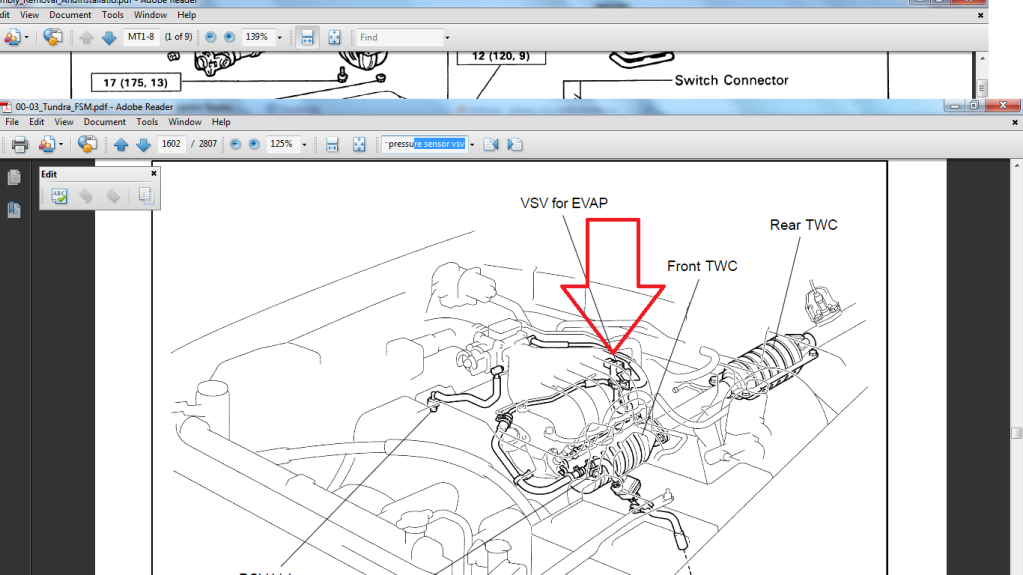
Task: Click page number field showing 1602
Action: tap(171, 144)
